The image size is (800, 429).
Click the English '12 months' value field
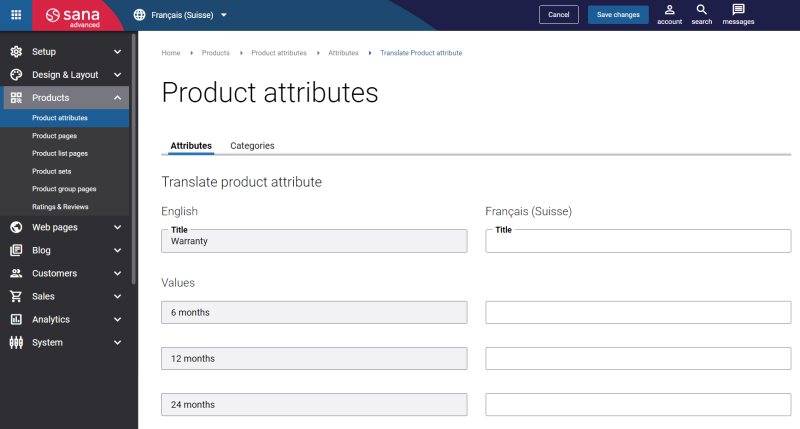(314, 359)
